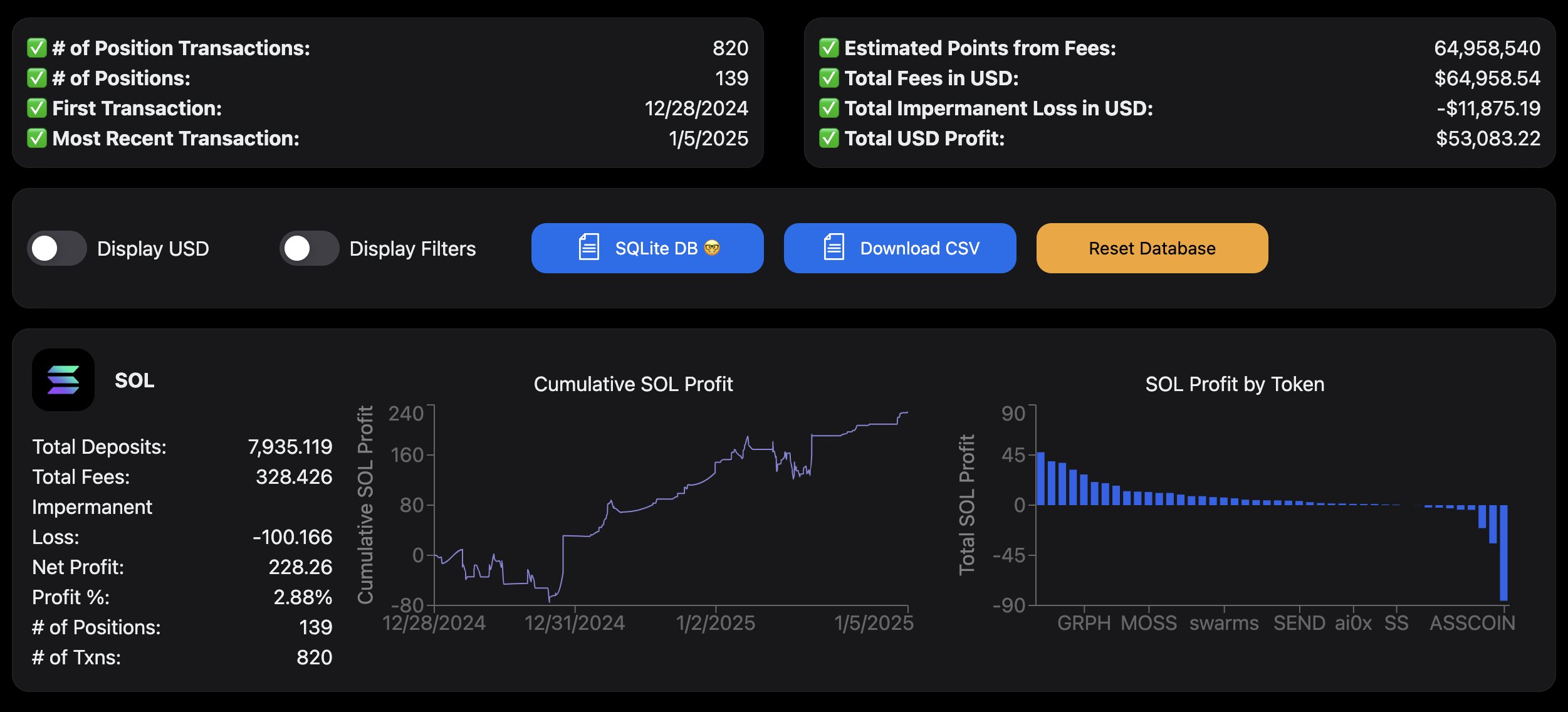
Task: Click the # of Txns value in SOL panel
Action: point(314,657)
